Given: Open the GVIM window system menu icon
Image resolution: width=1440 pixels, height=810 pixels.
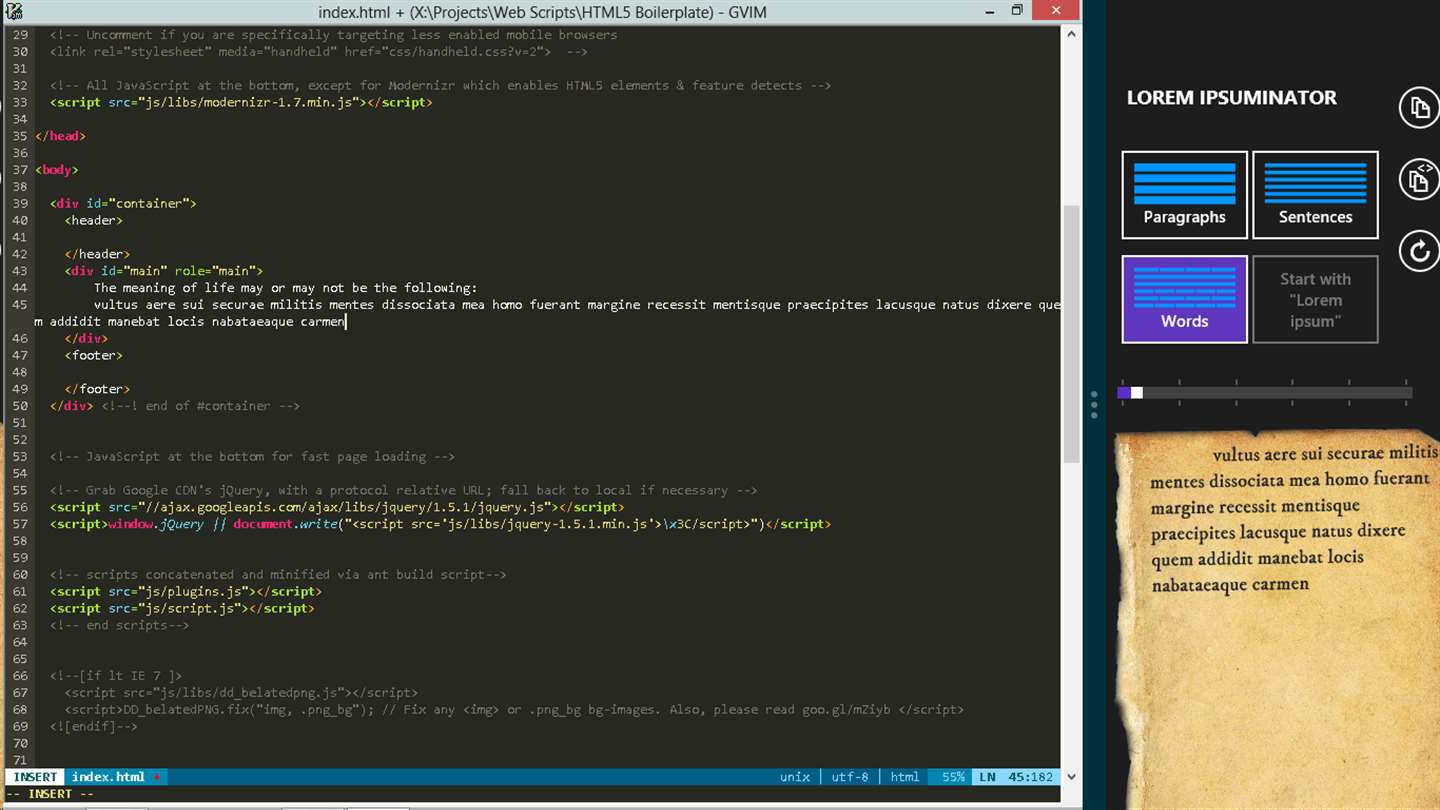Looking at the screenshot, I should (x=15, y=11).
